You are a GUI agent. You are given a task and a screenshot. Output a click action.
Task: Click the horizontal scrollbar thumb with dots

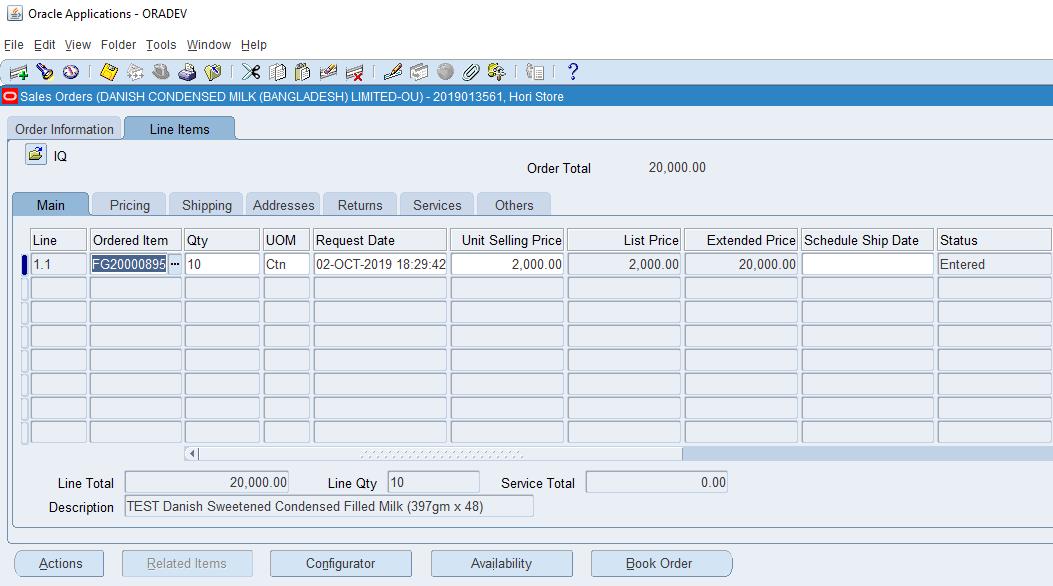[x=441, y=454]
